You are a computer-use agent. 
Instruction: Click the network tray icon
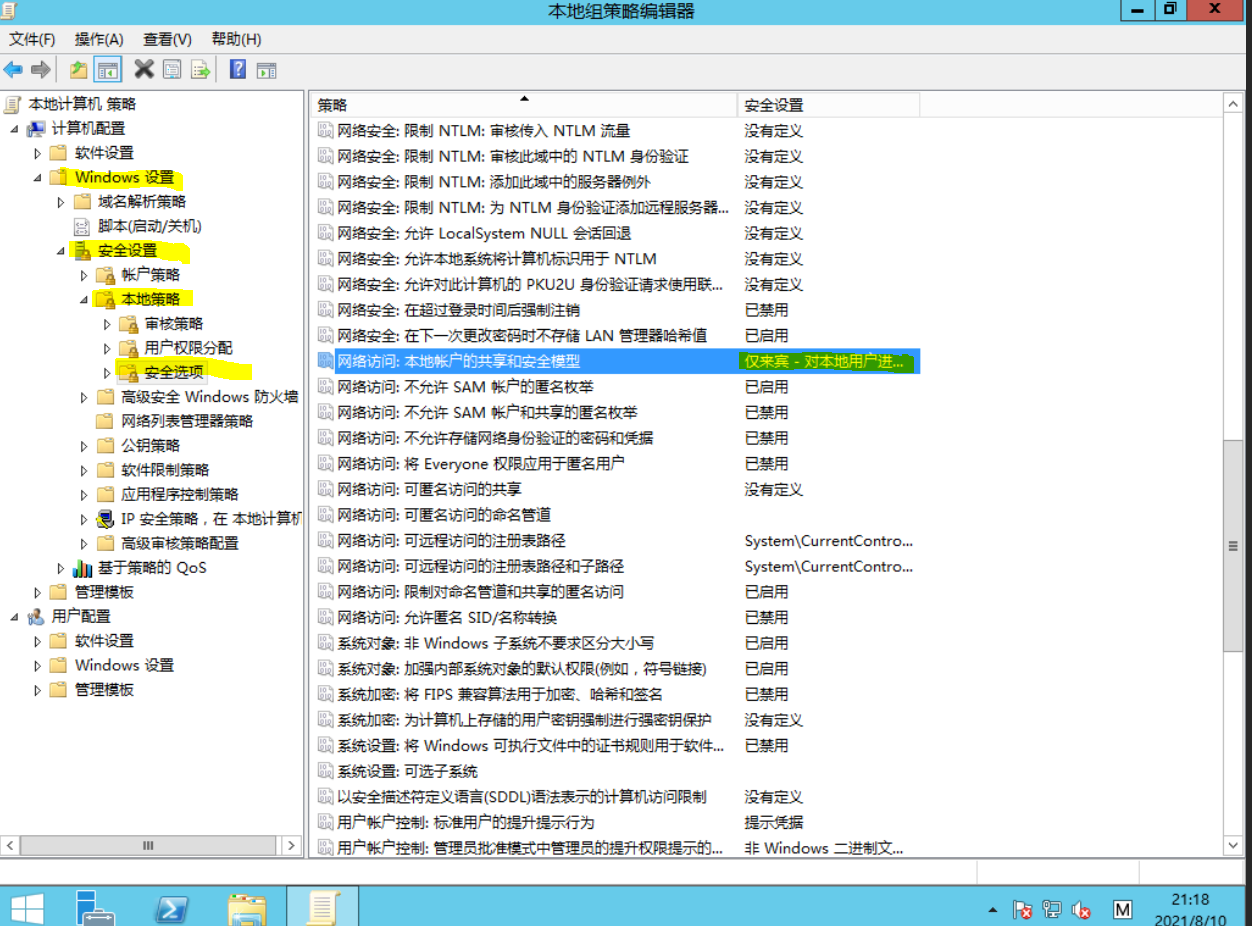pos(1051,910)
